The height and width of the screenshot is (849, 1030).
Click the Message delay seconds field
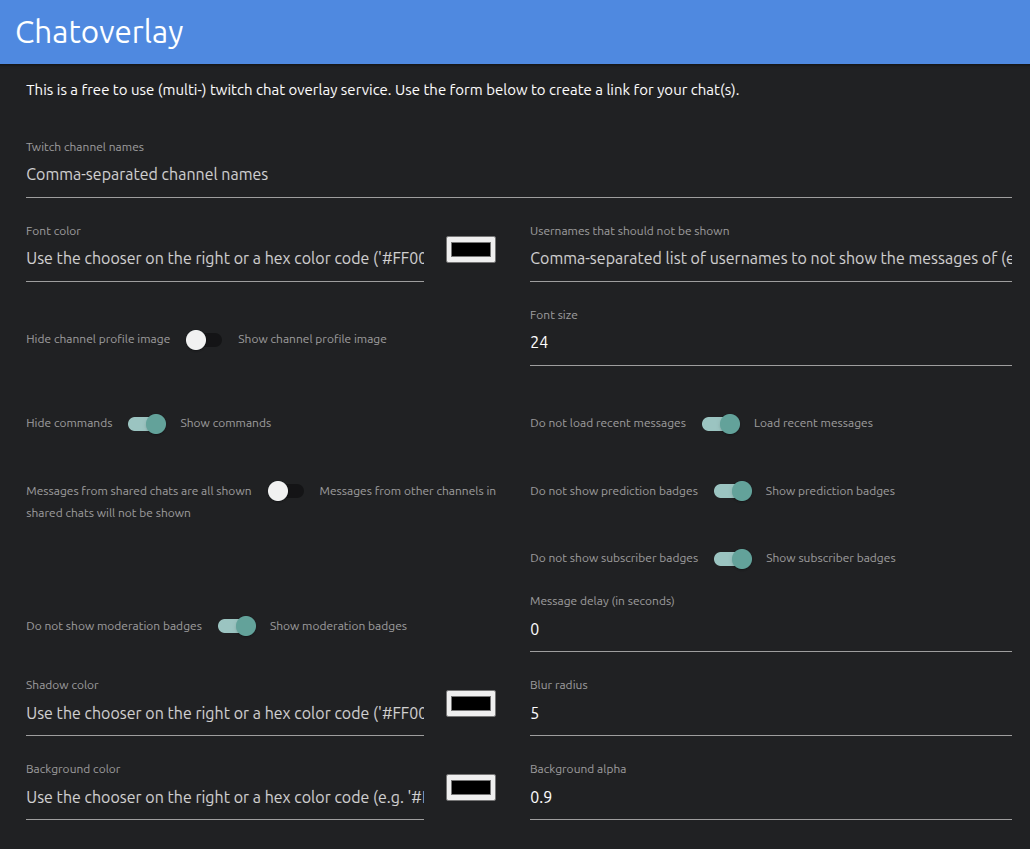coord(770,629)
